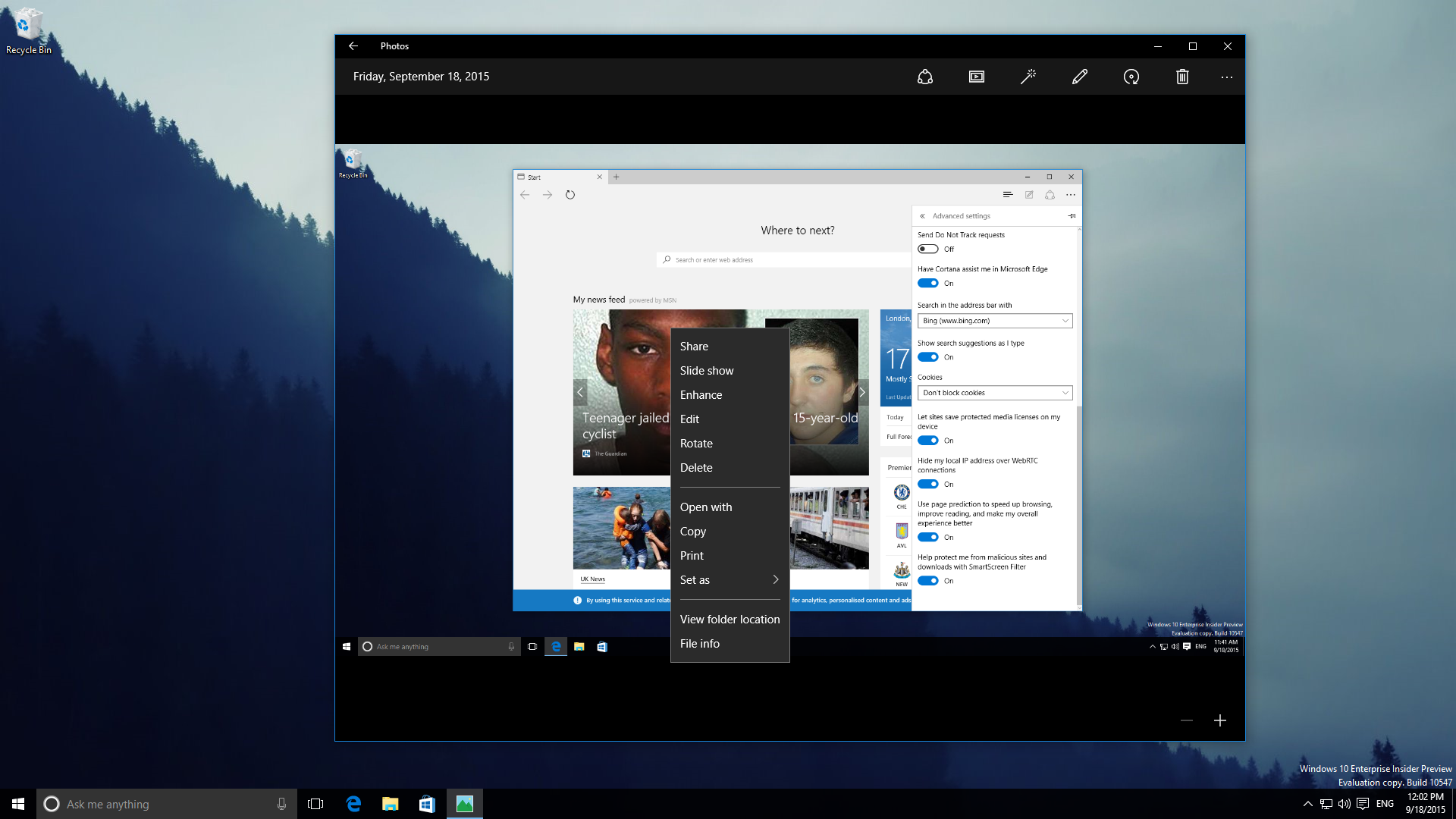Viewport: 1456px width, 819px height.
Task: Open the Share icon in Photos toolbar
Action: pyautogui.click(x=924, y=77)
